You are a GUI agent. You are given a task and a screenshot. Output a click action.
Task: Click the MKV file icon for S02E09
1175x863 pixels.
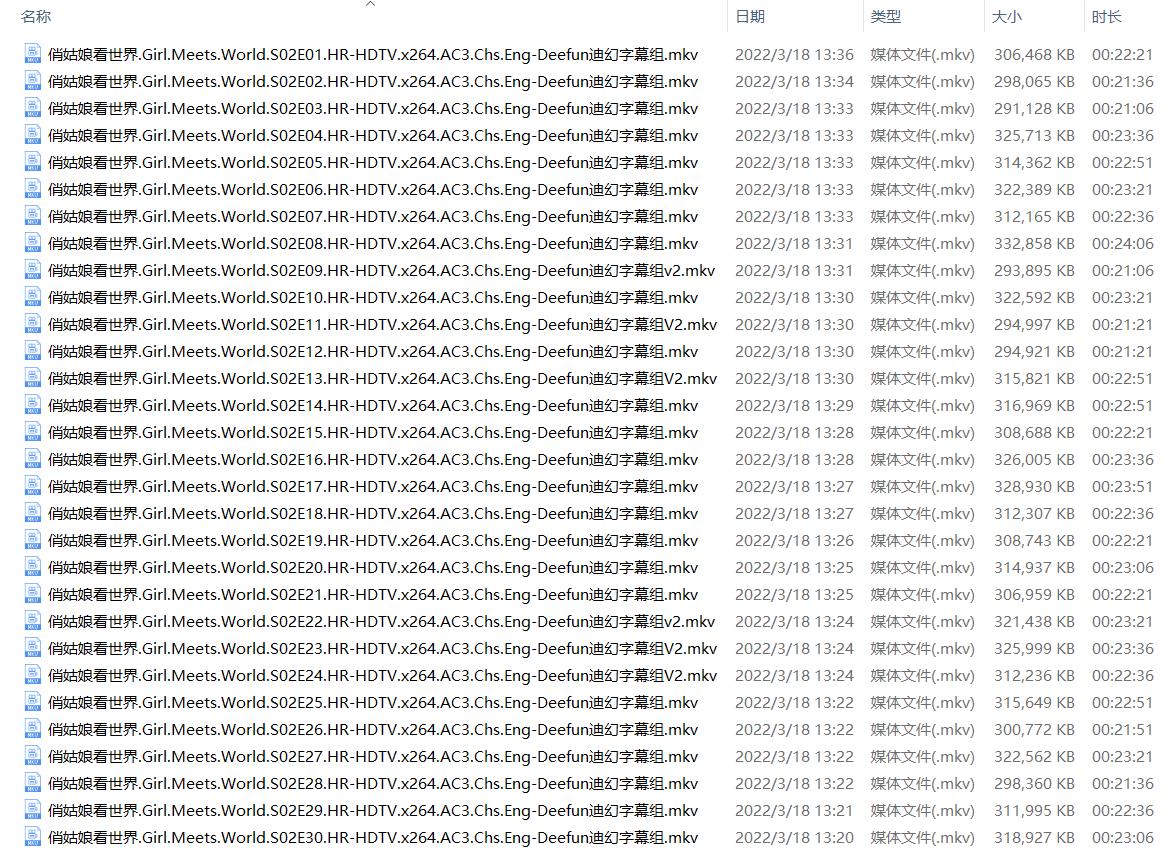[x=33, y=271]
